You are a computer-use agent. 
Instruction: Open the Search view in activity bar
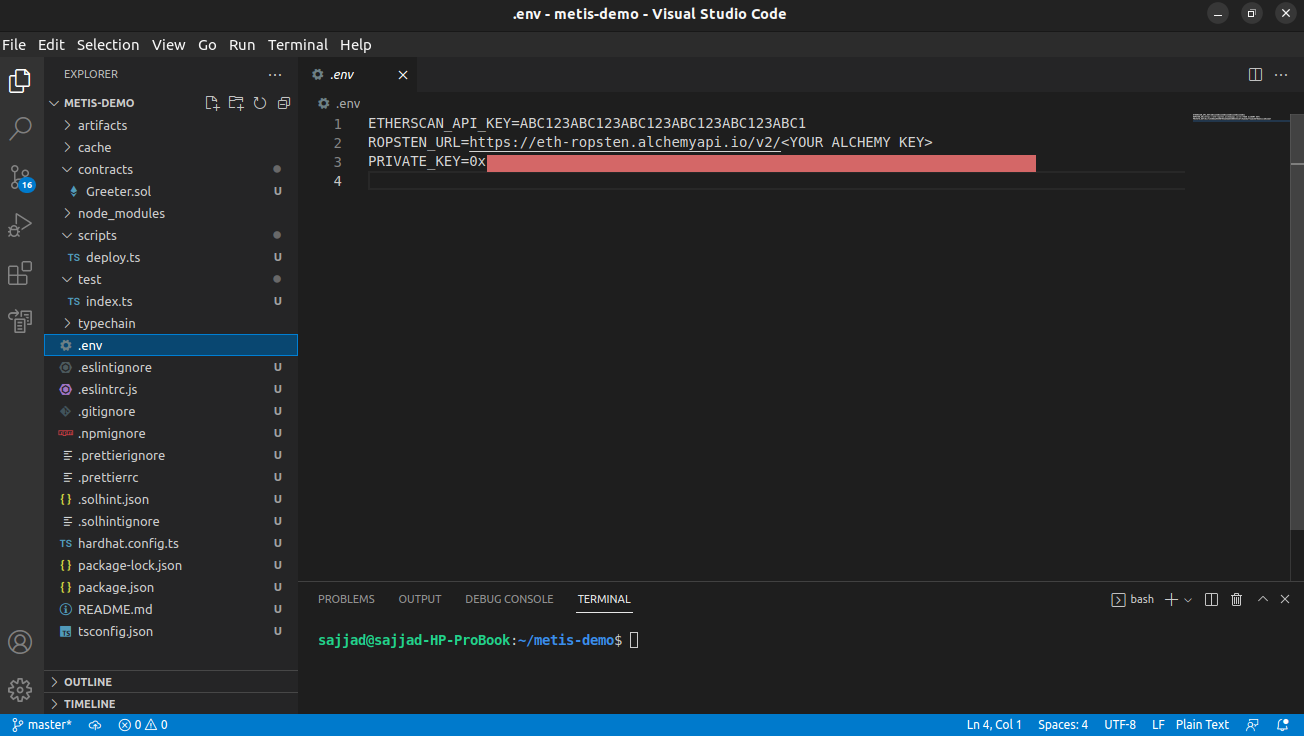tap(20, 129)
